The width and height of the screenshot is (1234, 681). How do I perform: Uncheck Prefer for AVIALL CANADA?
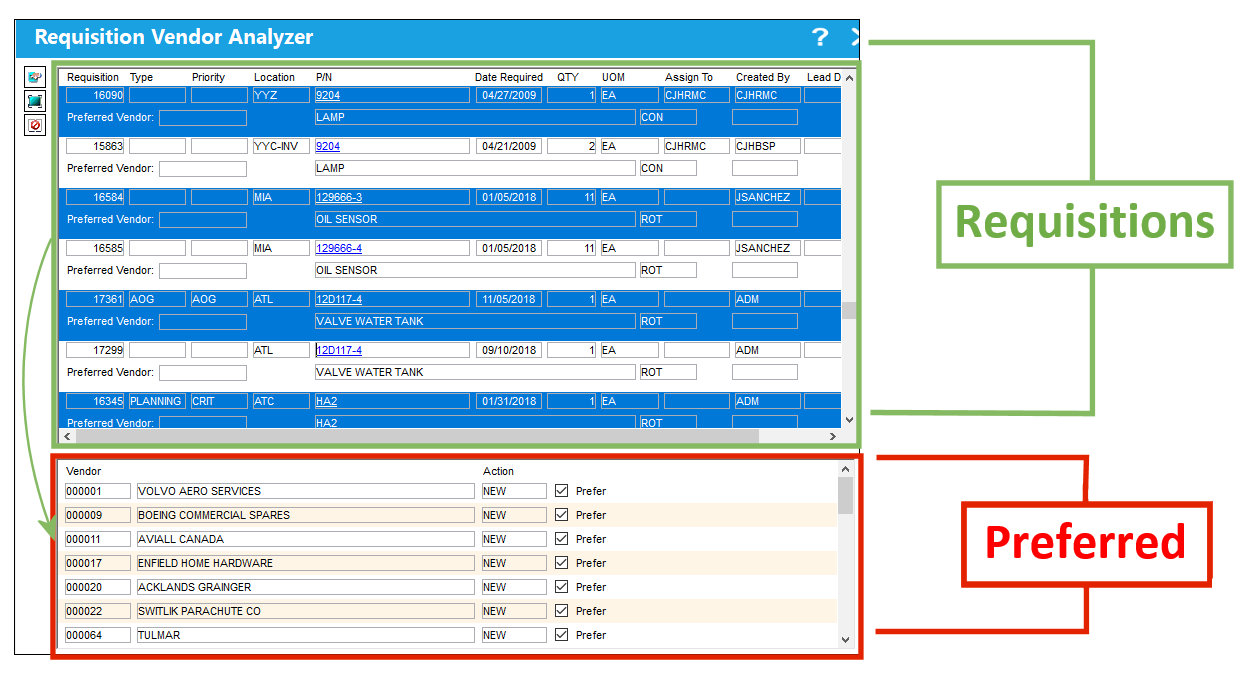(x=561, y=539)
